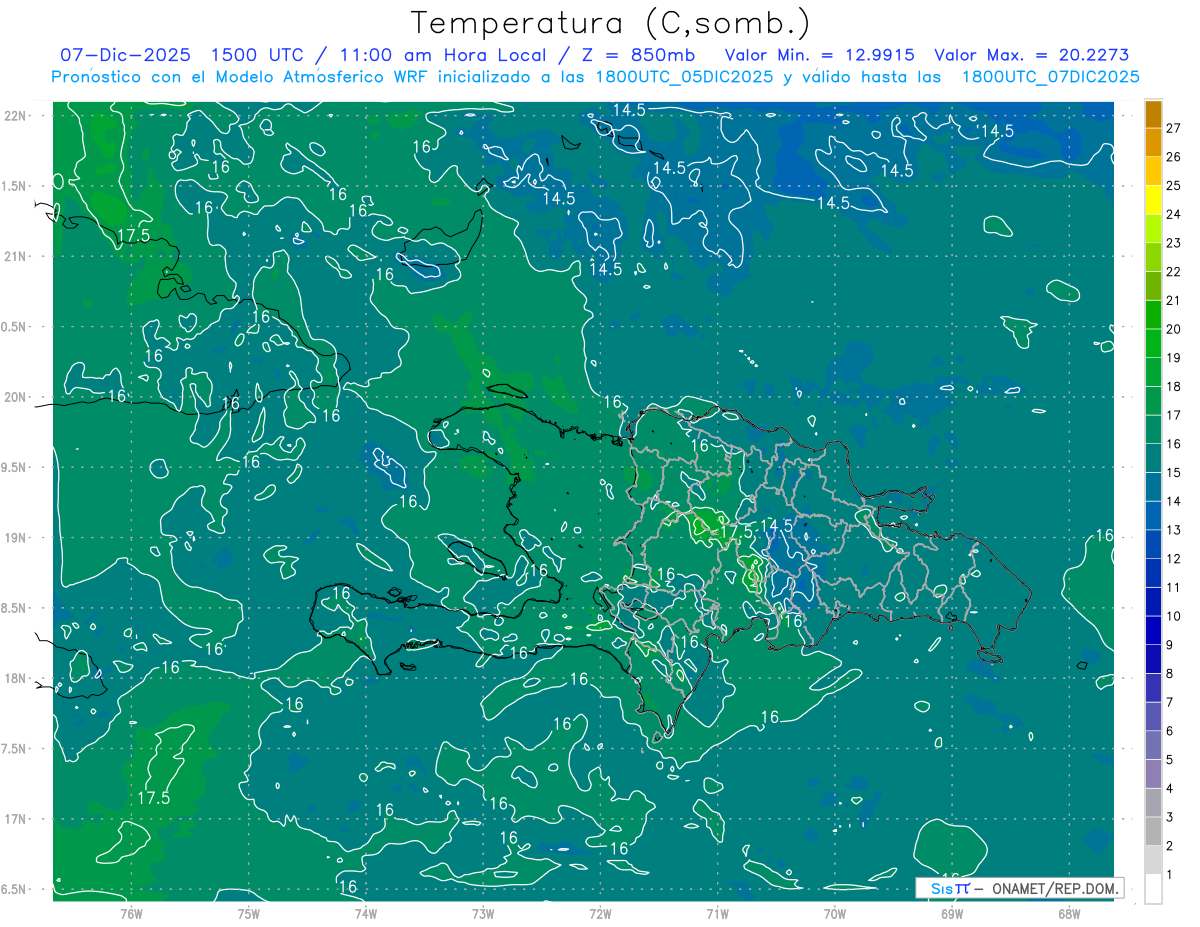Click legend value '6'
This screenshot has width=1200, height=927.
(x=1170, y=731)
